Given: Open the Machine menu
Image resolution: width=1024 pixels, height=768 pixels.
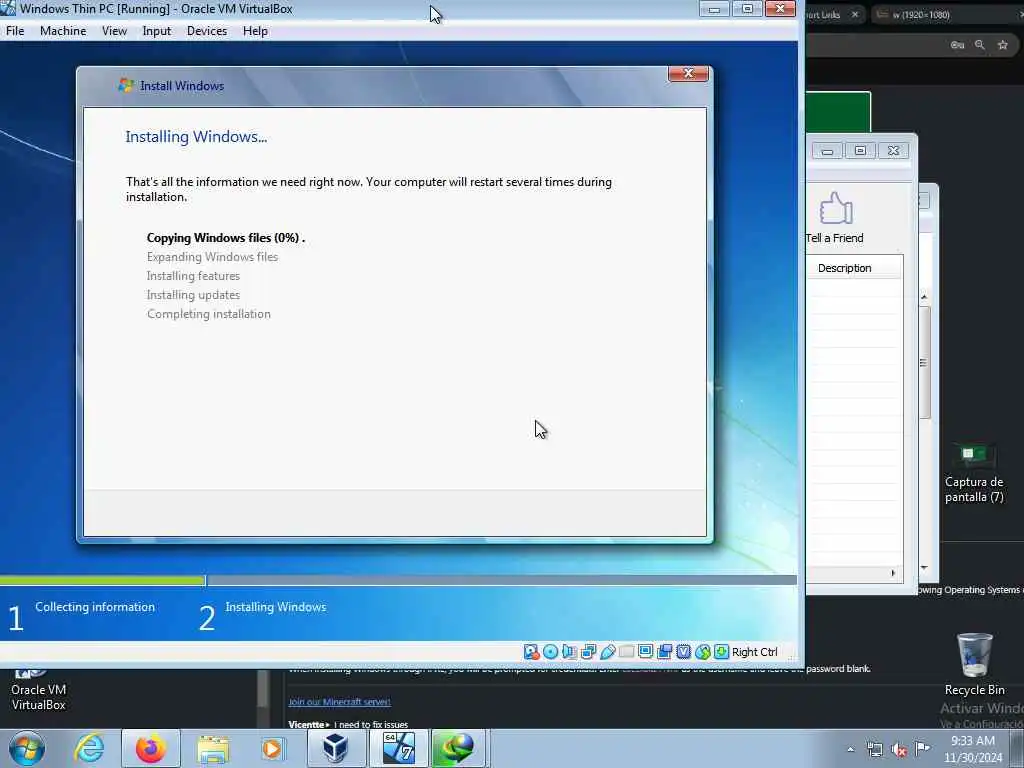Looking at the screenshot, I should pyautogui.click(x=63, y=31).
